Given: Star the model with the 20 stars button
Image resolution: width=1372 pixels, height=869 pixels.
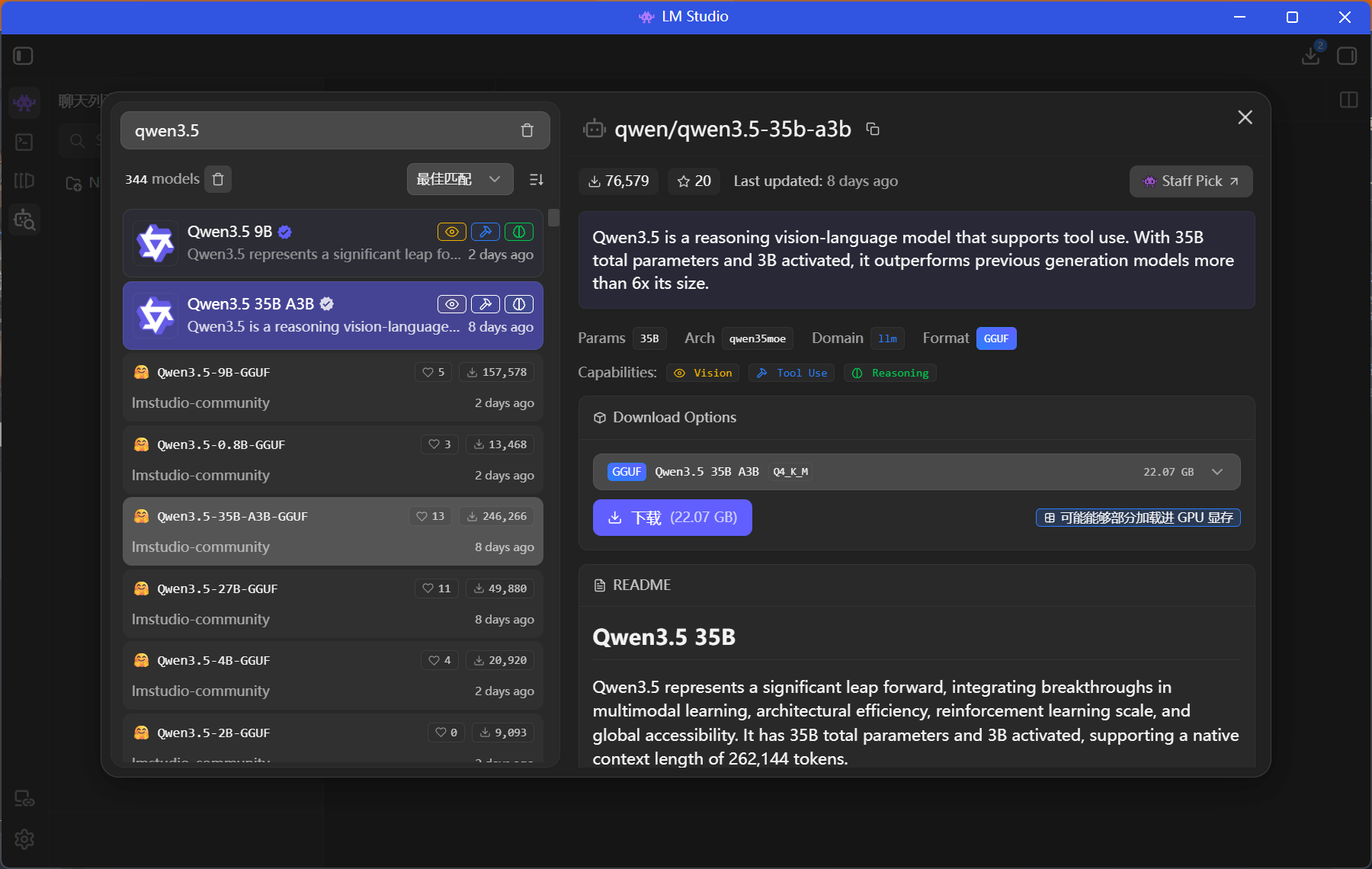Looking at the screenshot, I should pos(694,181).
